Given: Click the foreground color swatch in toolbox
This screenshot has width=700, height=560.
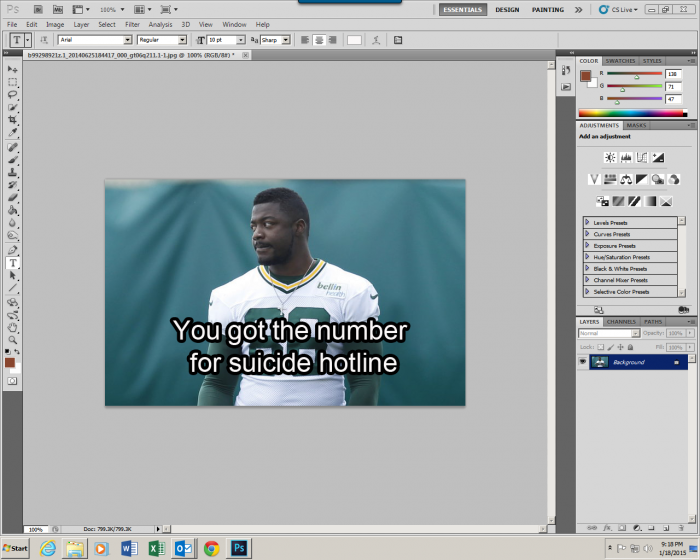Looking at the screenshot, I should coord(10,361).
